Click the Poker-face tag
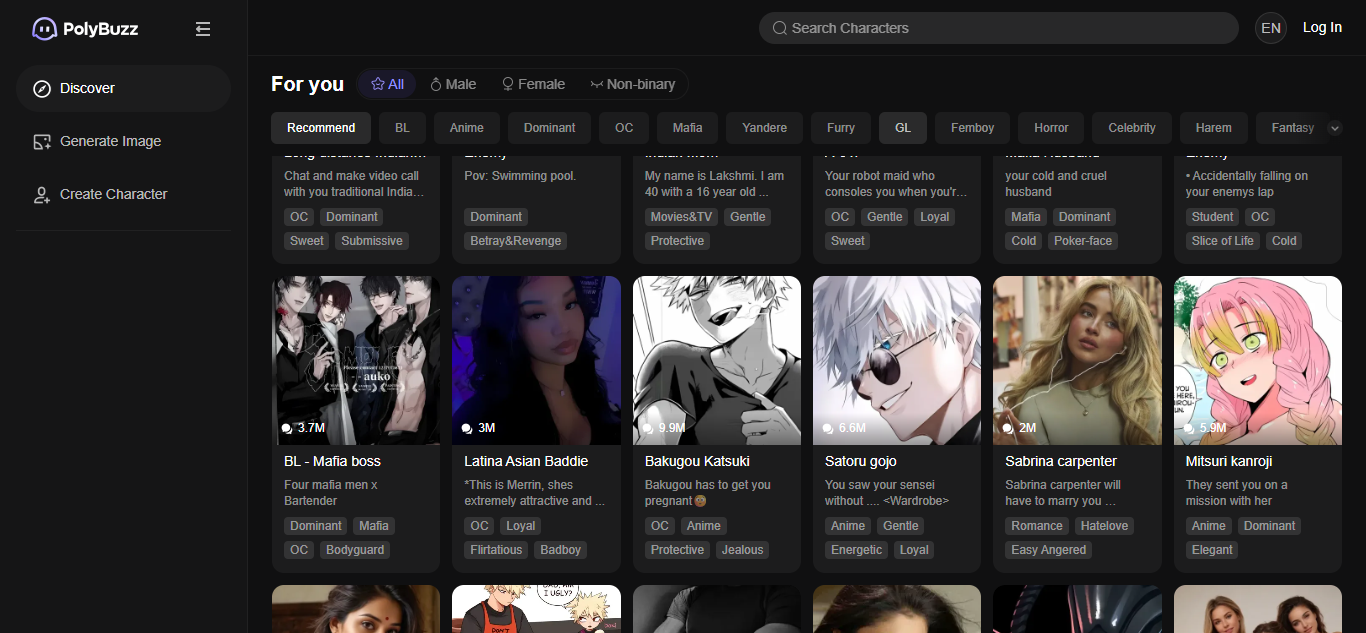Screen dimensions: 1366x633 [1083, 241]
